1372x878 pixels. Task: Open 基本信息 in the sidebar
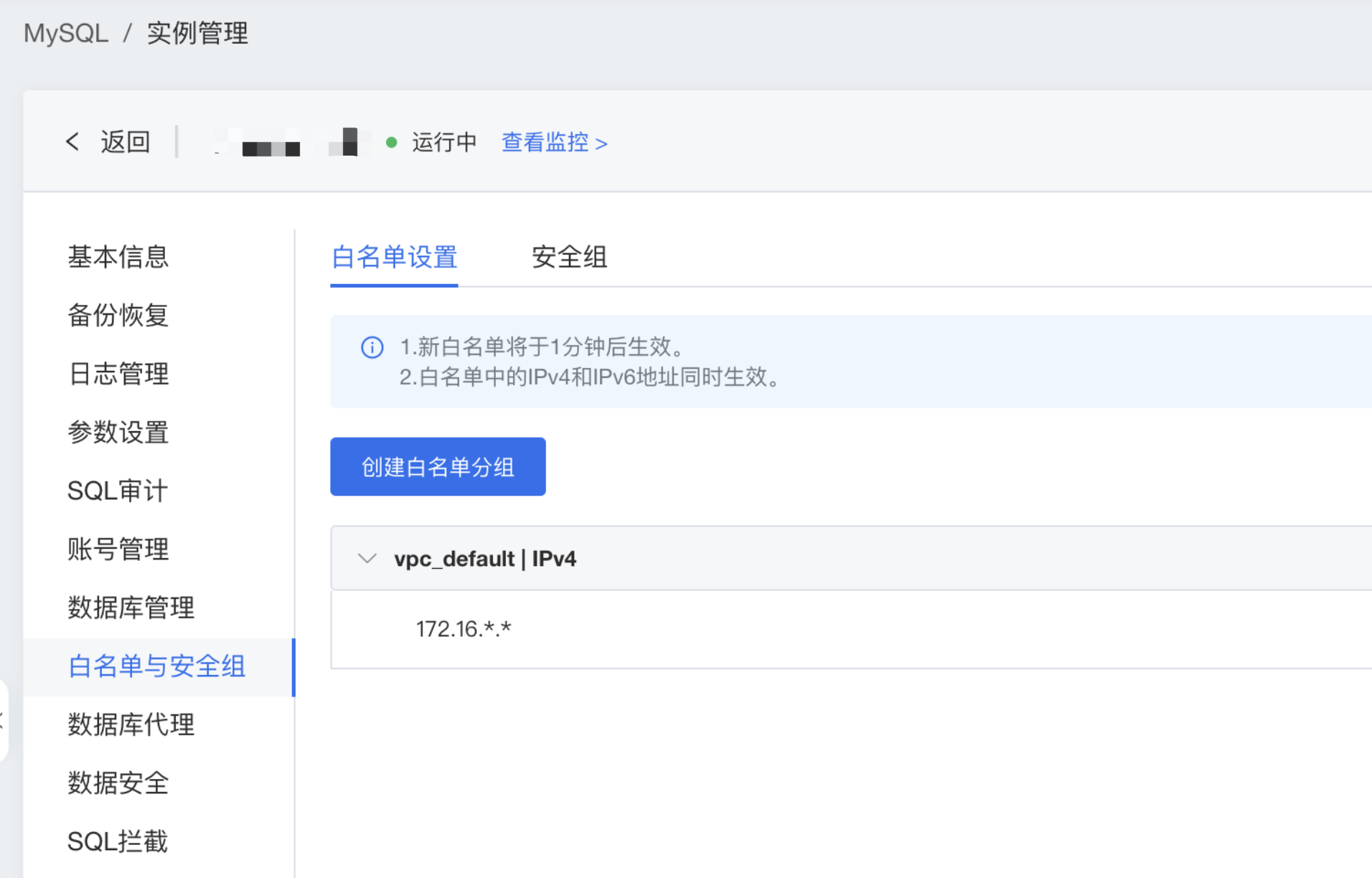[x=118, y=257]
